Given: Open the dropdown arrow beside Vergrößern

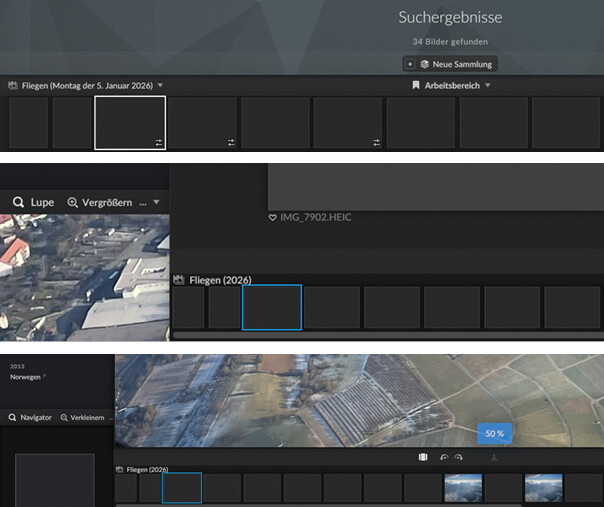Looking at the screenshot, I should pos(157,202).
